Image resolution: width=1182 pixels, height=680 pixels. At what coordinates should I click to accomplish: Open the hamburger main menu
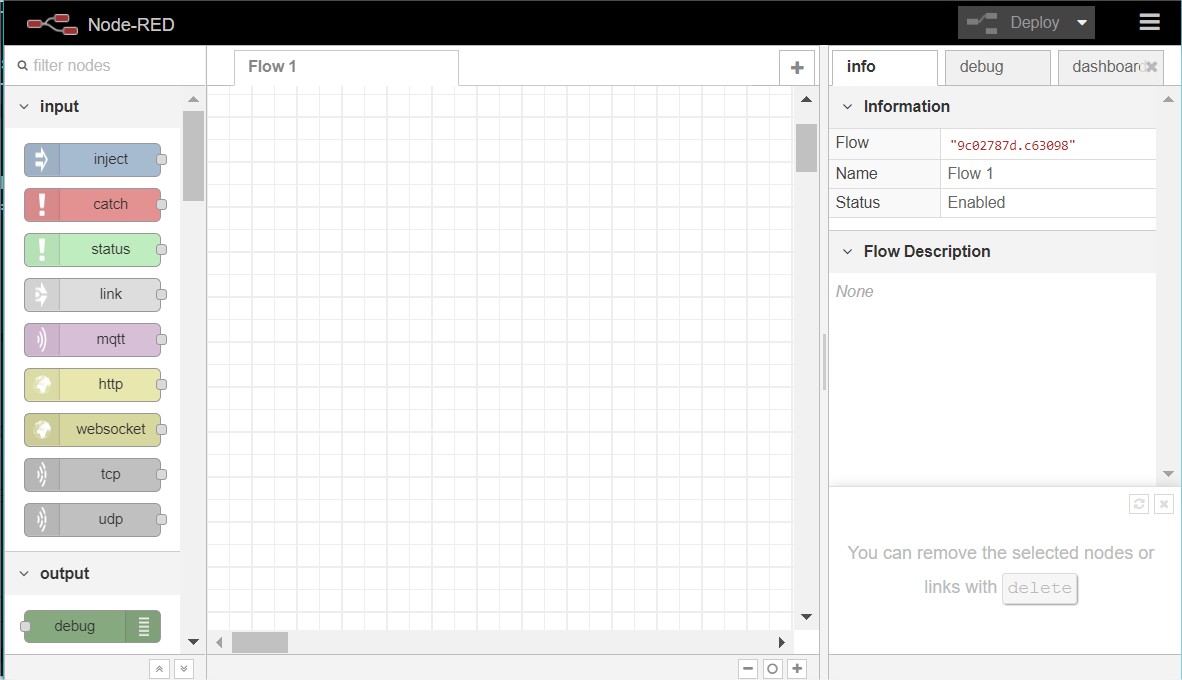(1149, 22)
